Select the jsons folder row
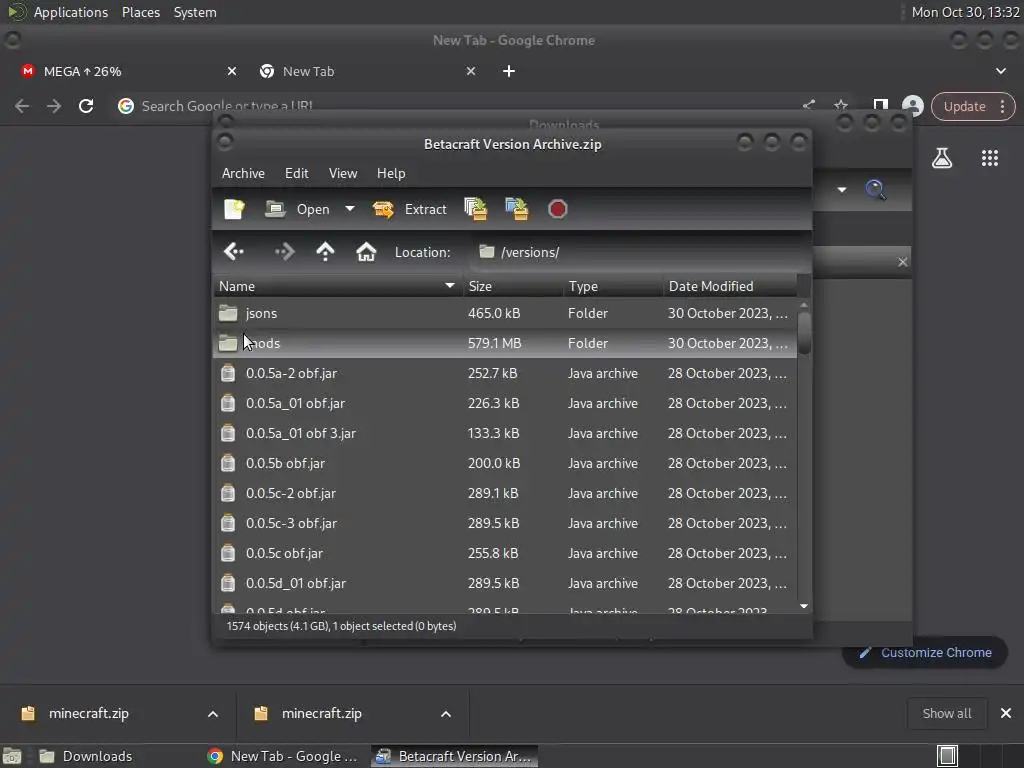 [x=505, y=313]
